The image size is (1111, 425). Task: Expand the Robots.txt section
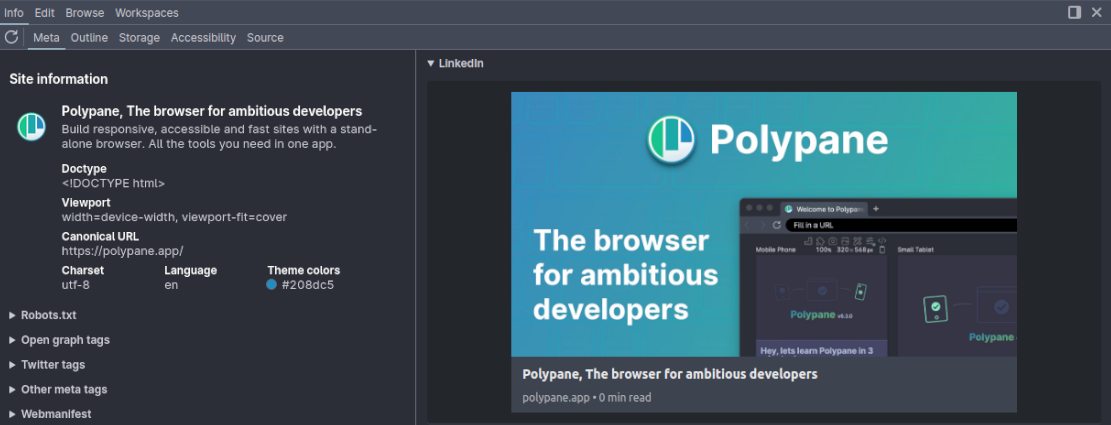click(43, 315)
